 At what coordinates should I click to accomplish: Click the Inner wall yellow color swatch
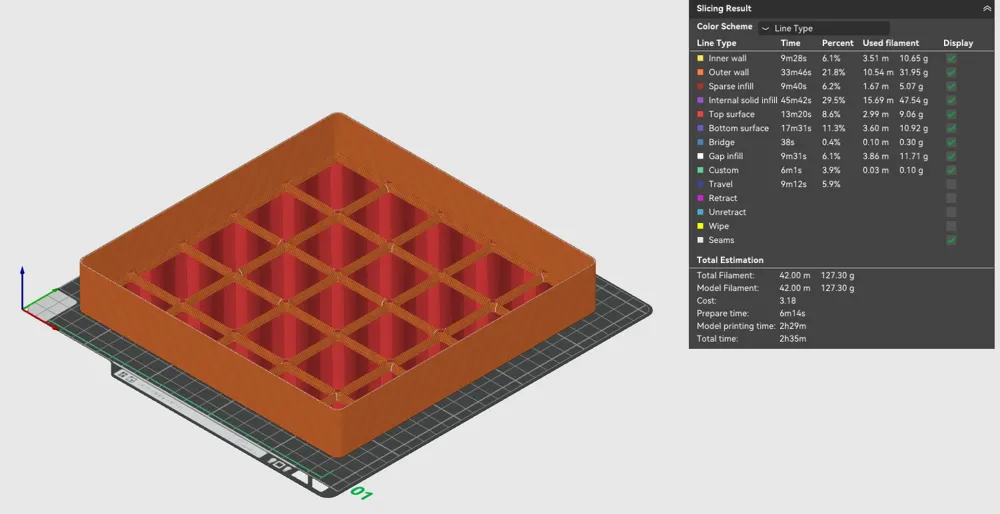[x=700, y=58]
